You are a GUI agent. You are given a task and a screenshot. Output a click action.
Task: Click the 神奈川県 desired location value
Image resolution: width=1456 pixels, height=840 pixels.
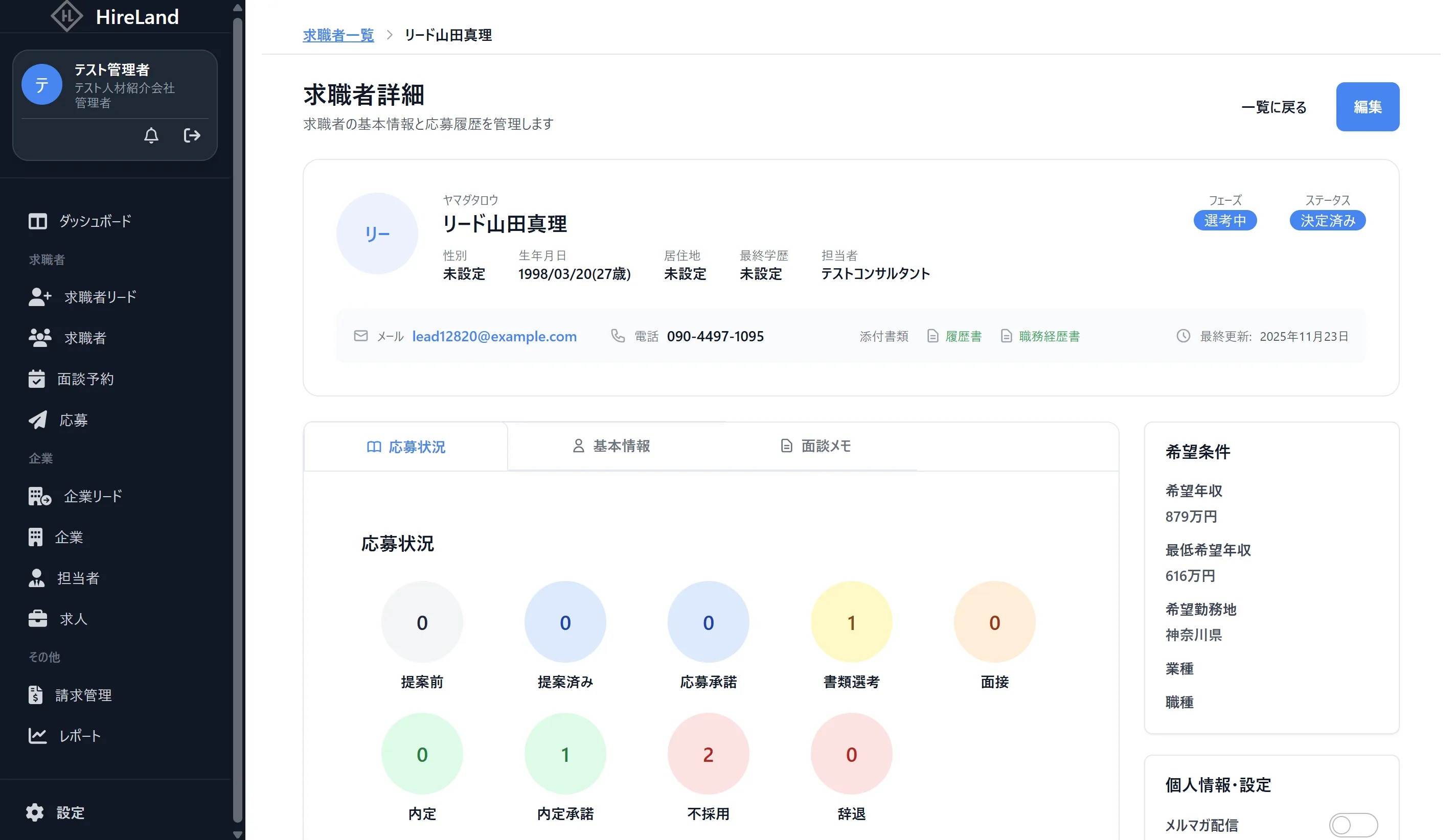[x=1193, y=635]
